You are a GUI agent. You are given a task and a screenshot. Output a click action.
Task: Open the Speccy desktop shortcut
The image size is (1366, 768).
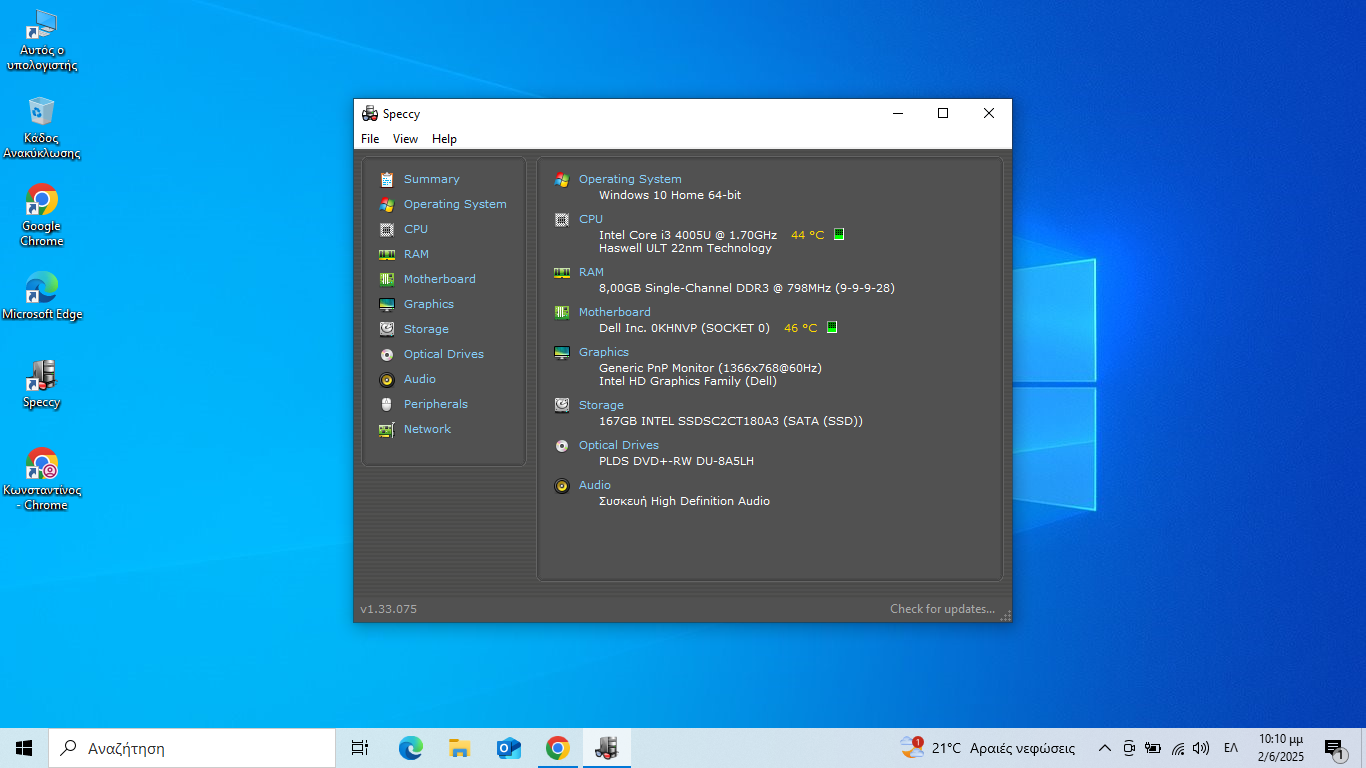click(x=42, y=385)
